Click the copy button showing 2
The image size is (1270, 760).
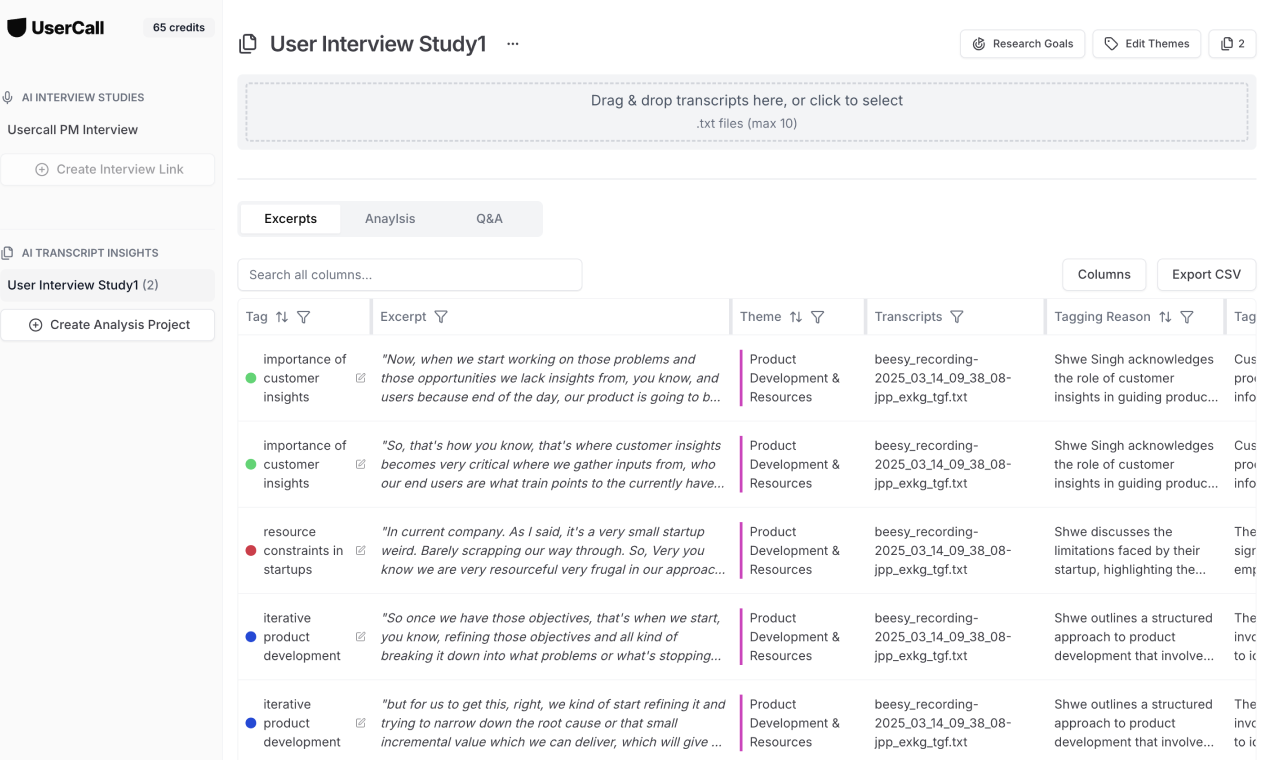tap(1232, 44)
